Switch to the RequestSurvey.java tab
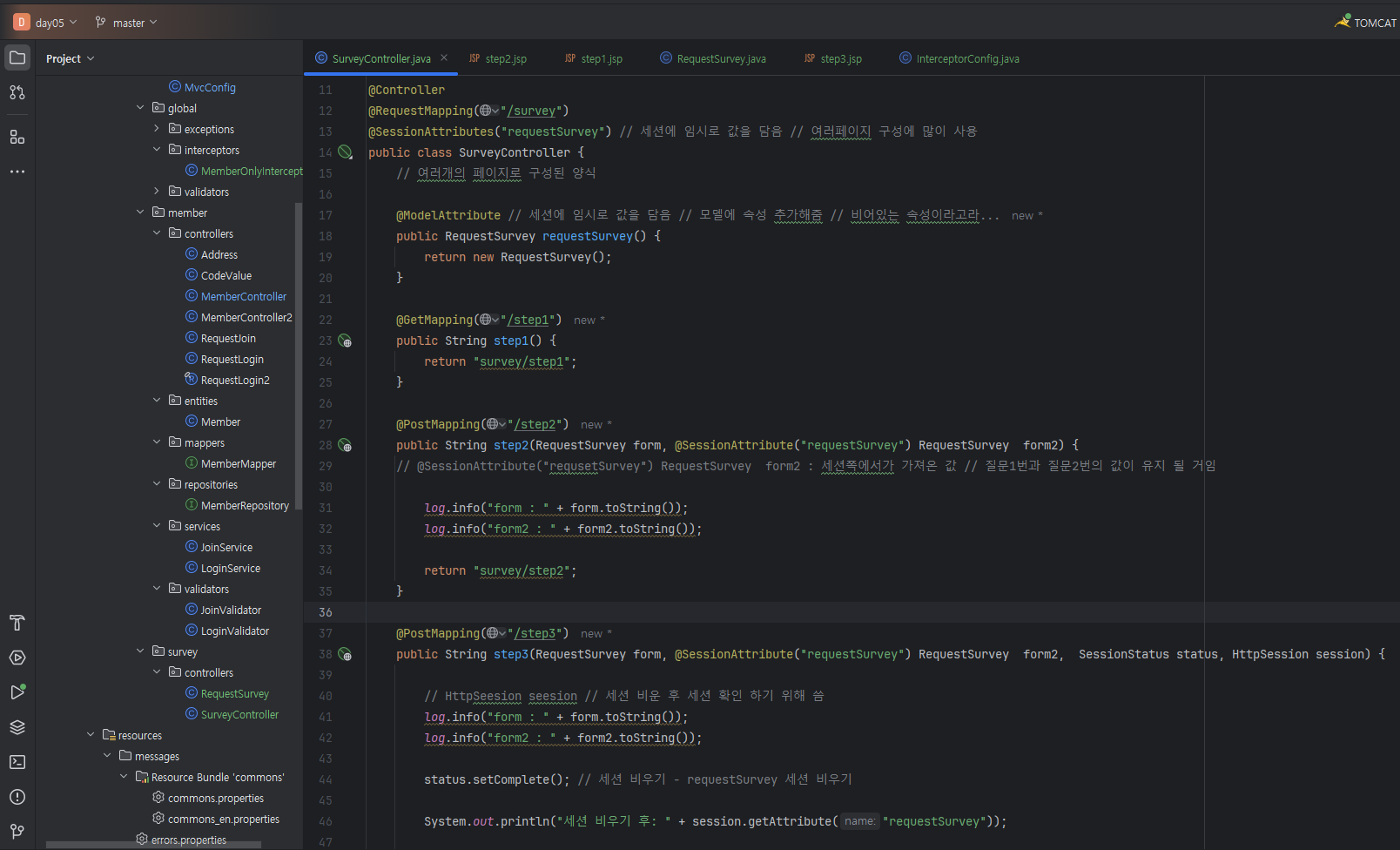This screenshot has height=850, width=1400. (x=713, y=58)
